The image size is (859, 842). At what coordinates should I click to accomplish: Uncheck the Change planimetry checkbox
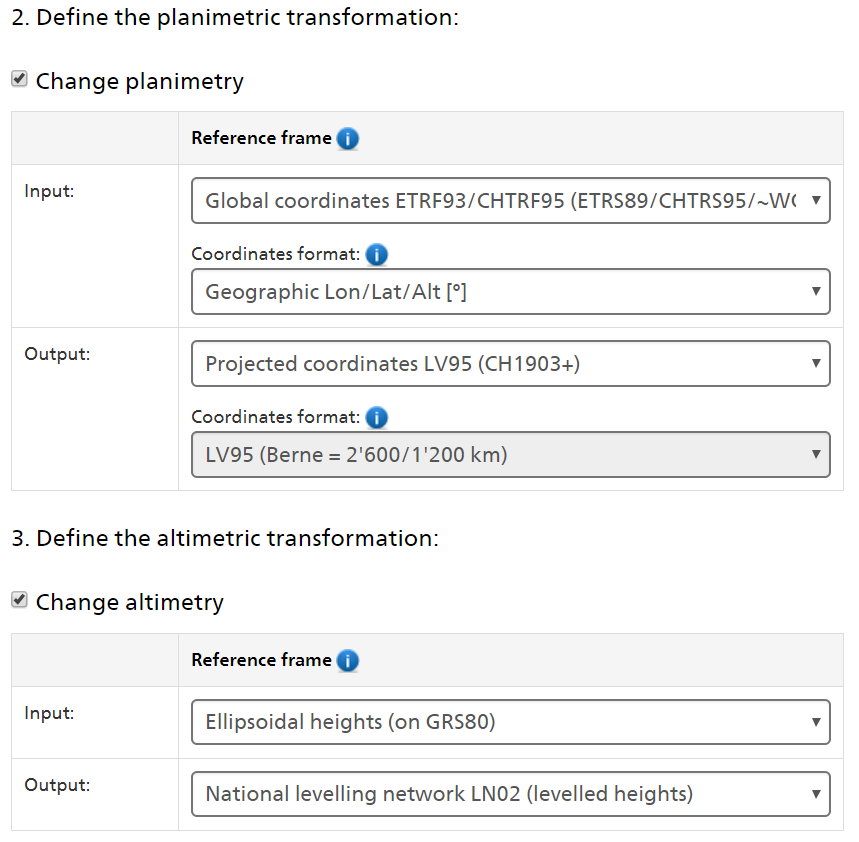tap(19, 79)
